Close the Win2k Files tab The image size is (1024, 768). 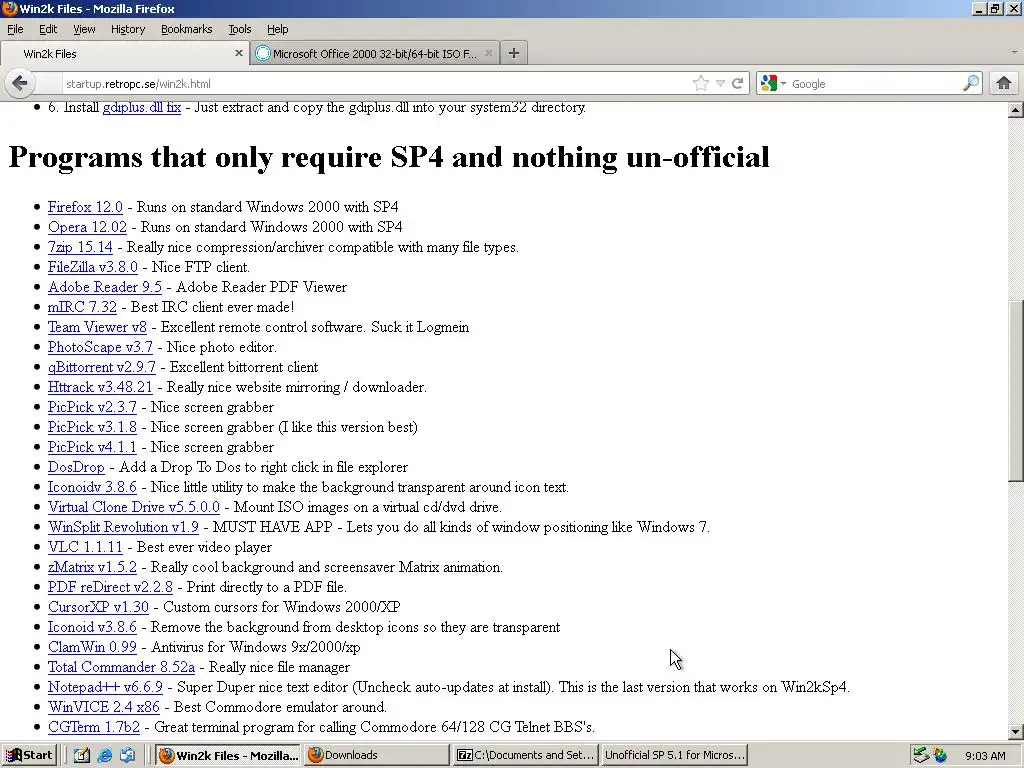(238, 54)
